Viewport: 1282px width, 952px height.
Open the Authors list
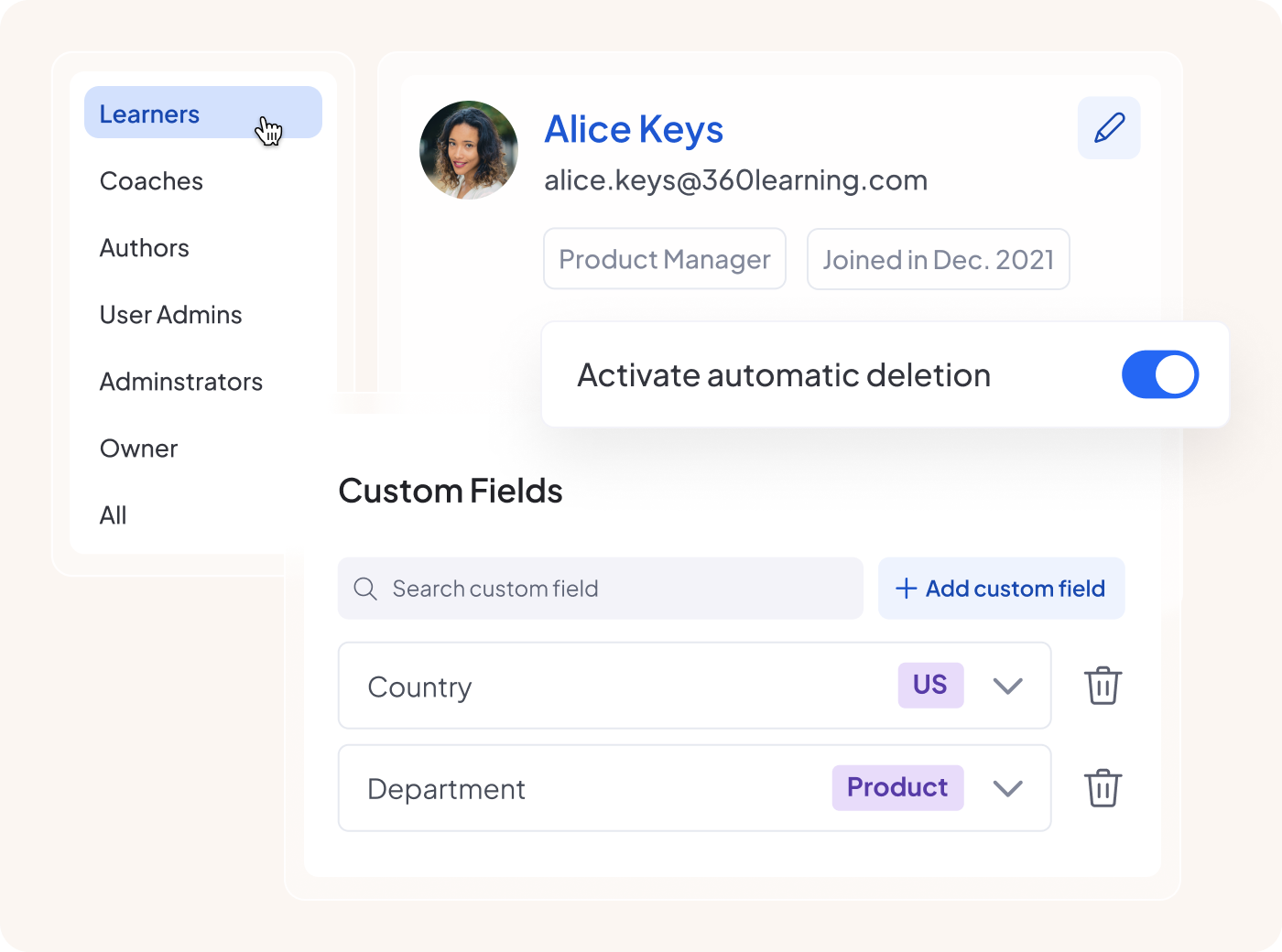pos(144,248)
